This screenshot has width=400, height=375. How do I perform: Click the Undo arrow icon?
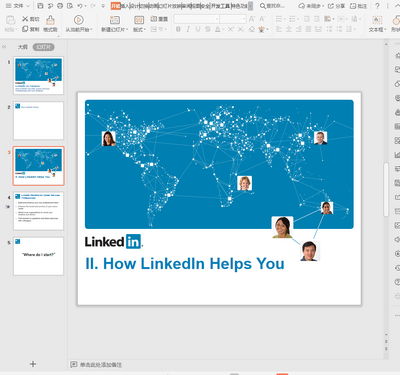80,6
